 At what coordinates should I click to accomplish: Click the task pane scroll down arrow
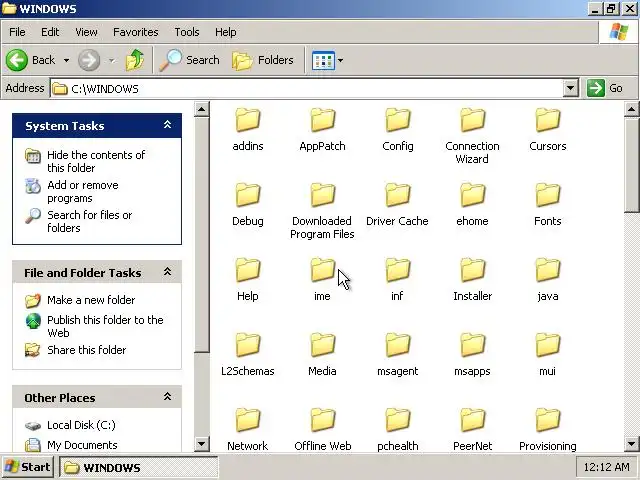click(202, 444)
